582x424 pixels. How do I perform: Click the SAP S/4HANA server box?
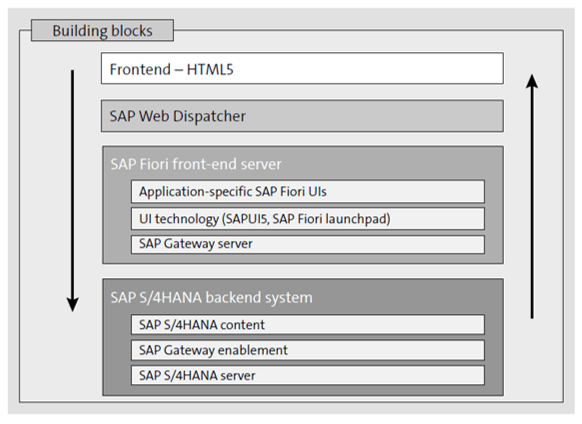click(308, 375)
